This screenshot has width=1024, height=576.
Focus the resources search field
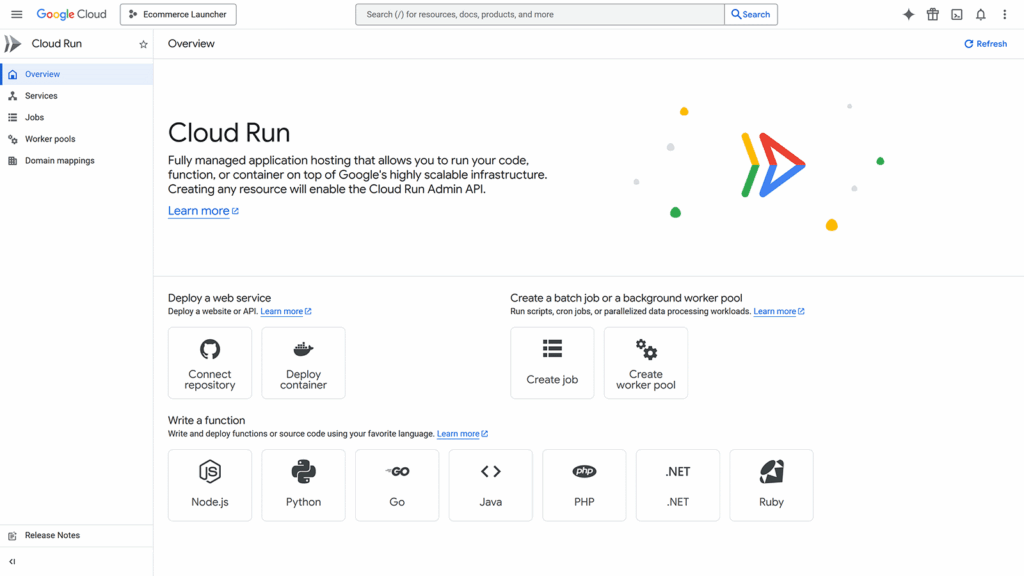point(539,14)
